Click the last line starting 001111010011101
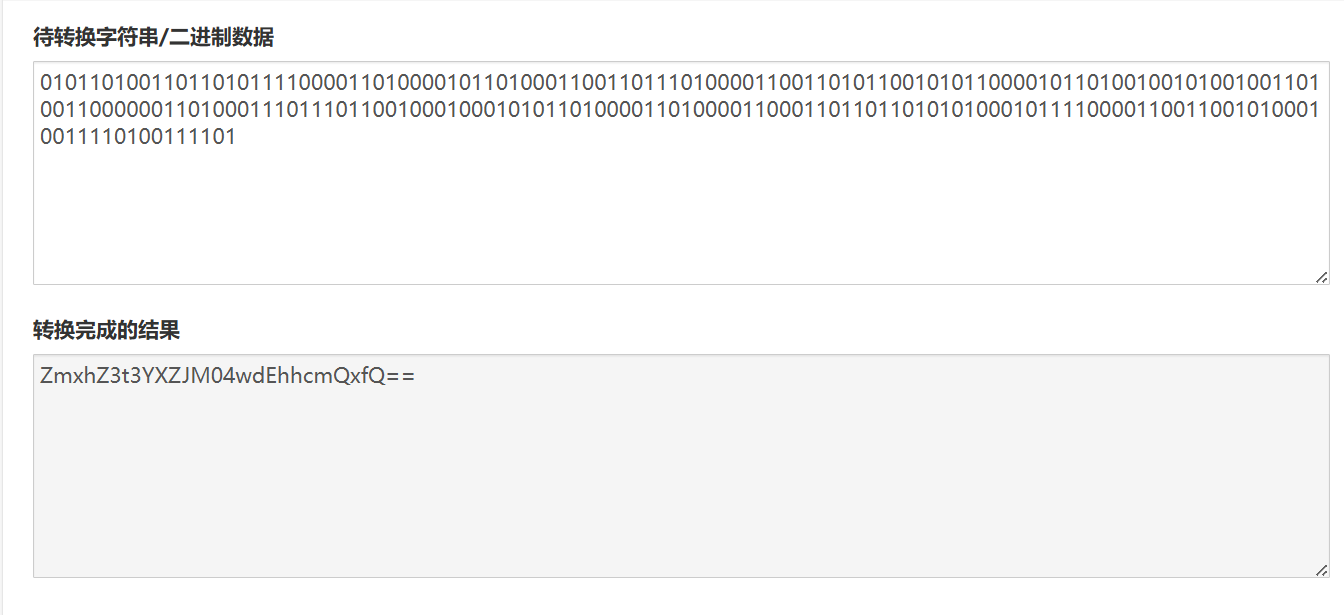 click(x=138, y=137)
